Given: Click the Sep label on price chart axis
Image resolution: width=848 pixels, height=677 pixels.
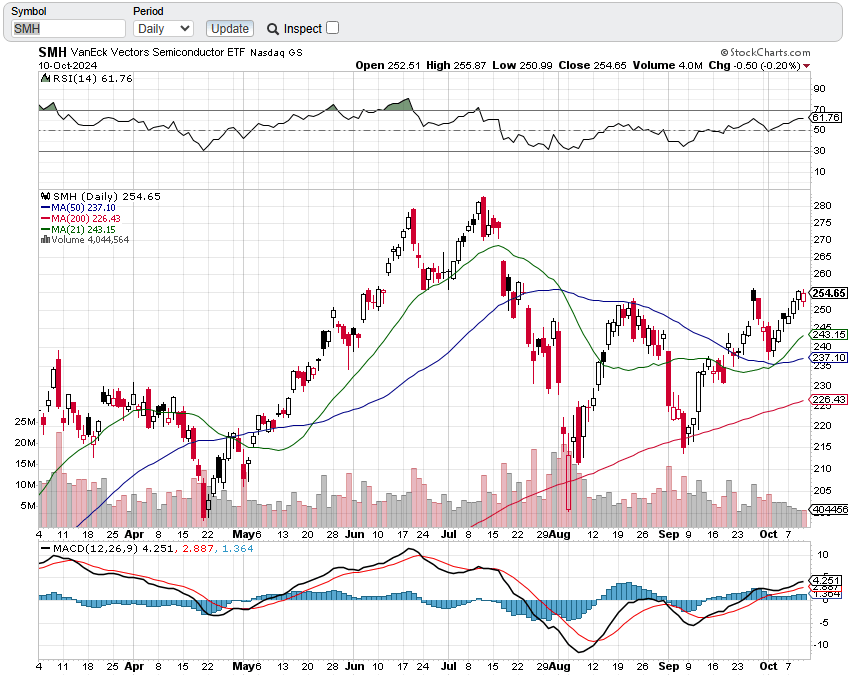Looking at the screenshot, I should pos(668,534).
